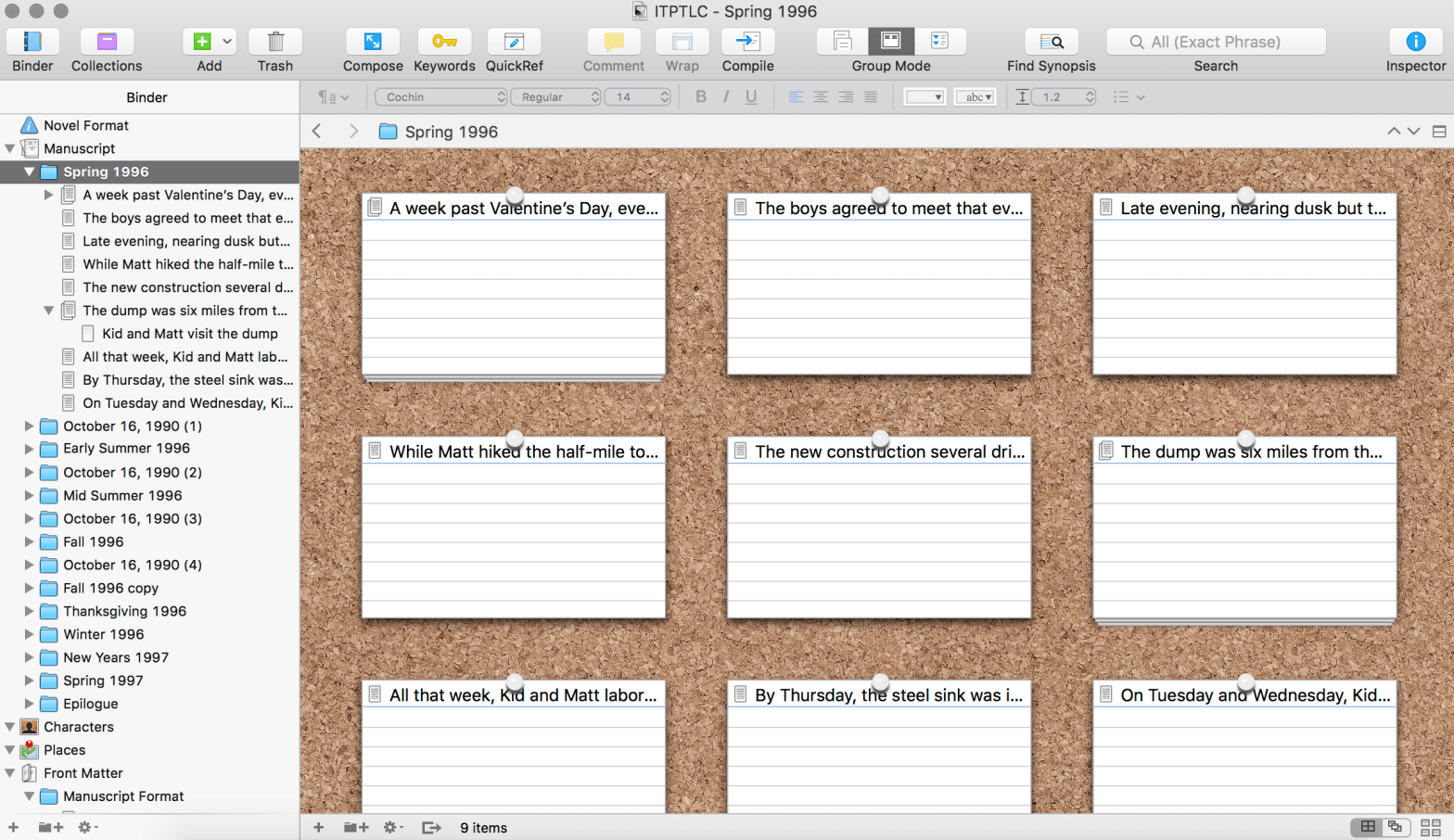The width and height of the screenshot is (1454, 840).
Task: Expand the Early Summer 1996 folder
Action: [x=29, y=449]
